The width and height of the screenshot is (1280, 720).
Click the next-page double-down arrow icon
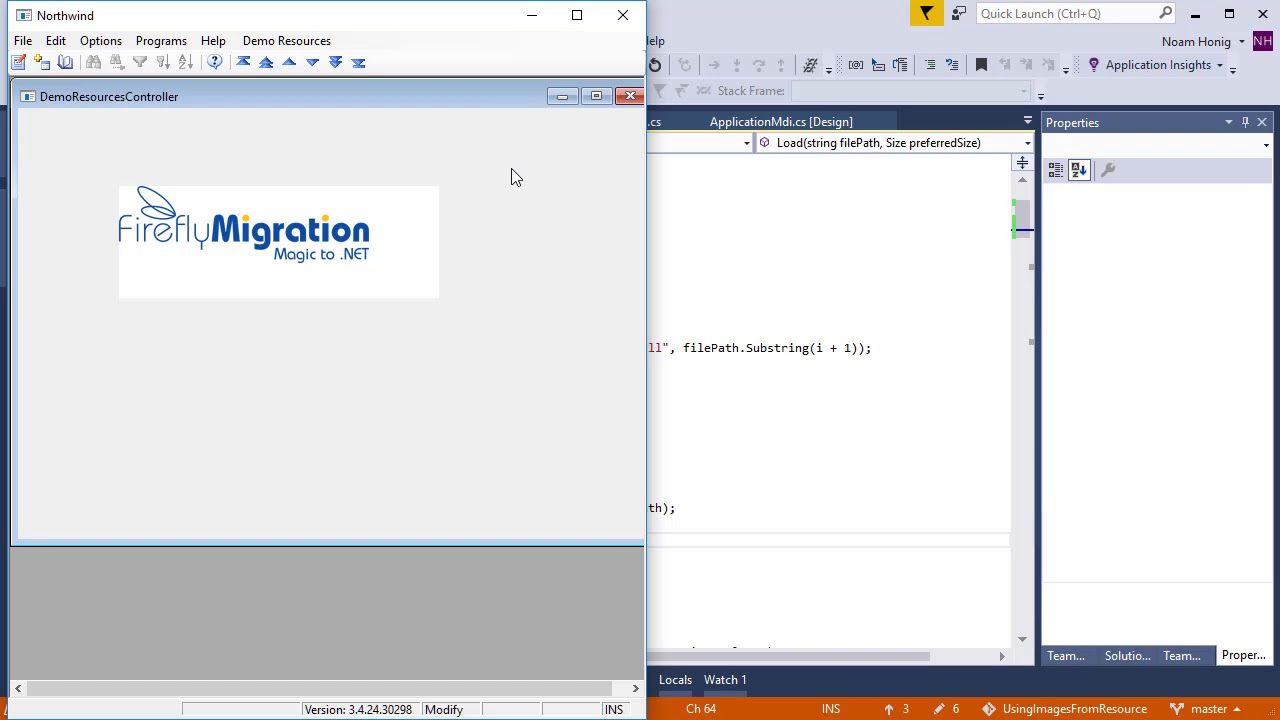pos(335,62)
